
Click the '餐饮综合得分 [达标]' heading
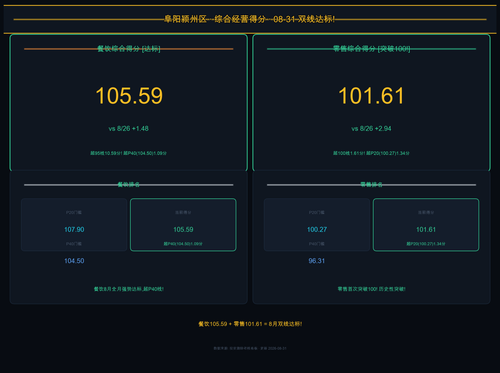point(129,49)
